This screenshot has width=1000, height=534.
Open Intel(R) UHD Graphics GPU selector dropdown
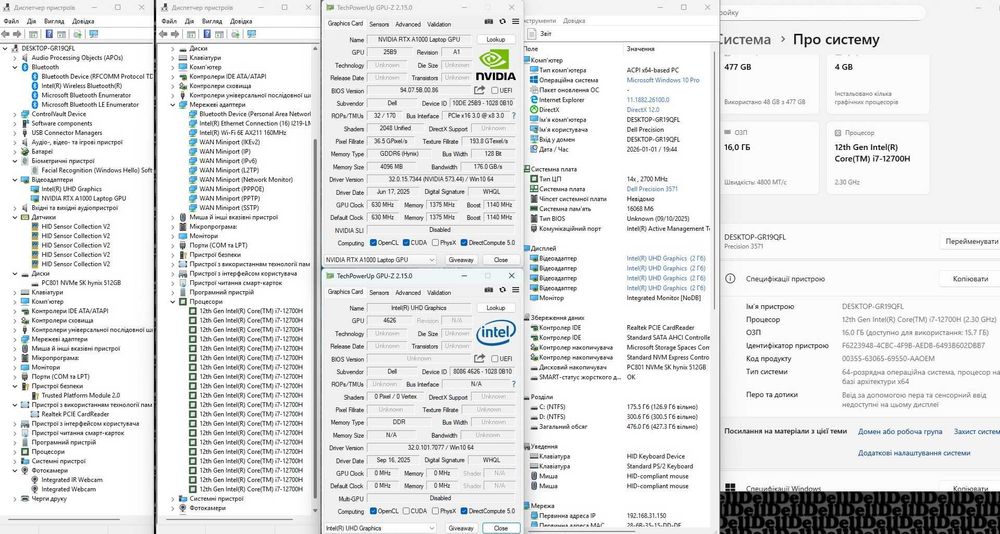[380, 528]
